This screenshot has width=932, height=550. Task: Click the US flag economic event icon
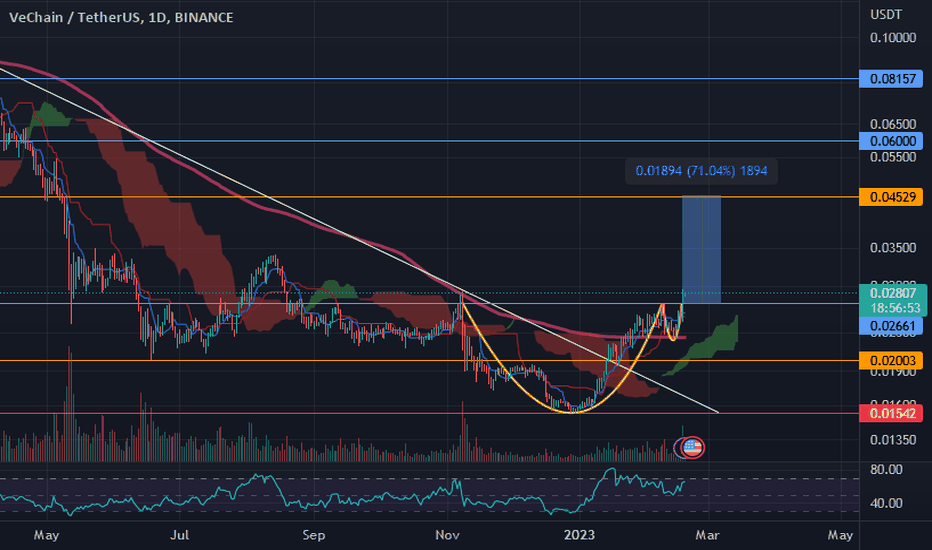[692, 447]
